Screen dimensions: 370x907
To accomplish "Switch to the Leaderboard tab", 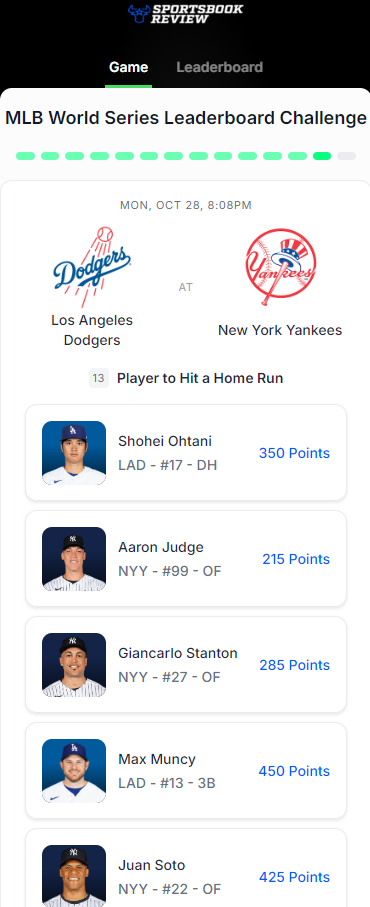I will [x=220, y=67].
